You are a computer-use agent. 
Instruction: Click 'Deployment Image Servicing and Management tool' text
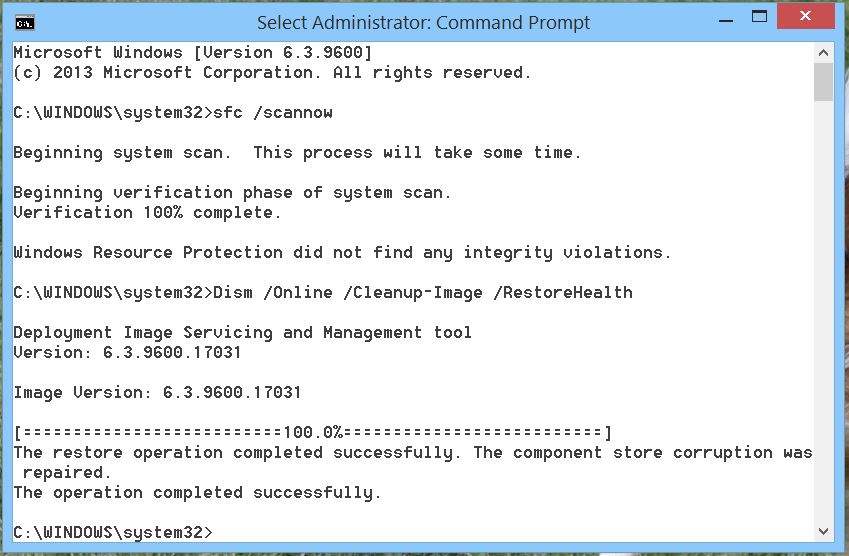(x=242, y=332)
